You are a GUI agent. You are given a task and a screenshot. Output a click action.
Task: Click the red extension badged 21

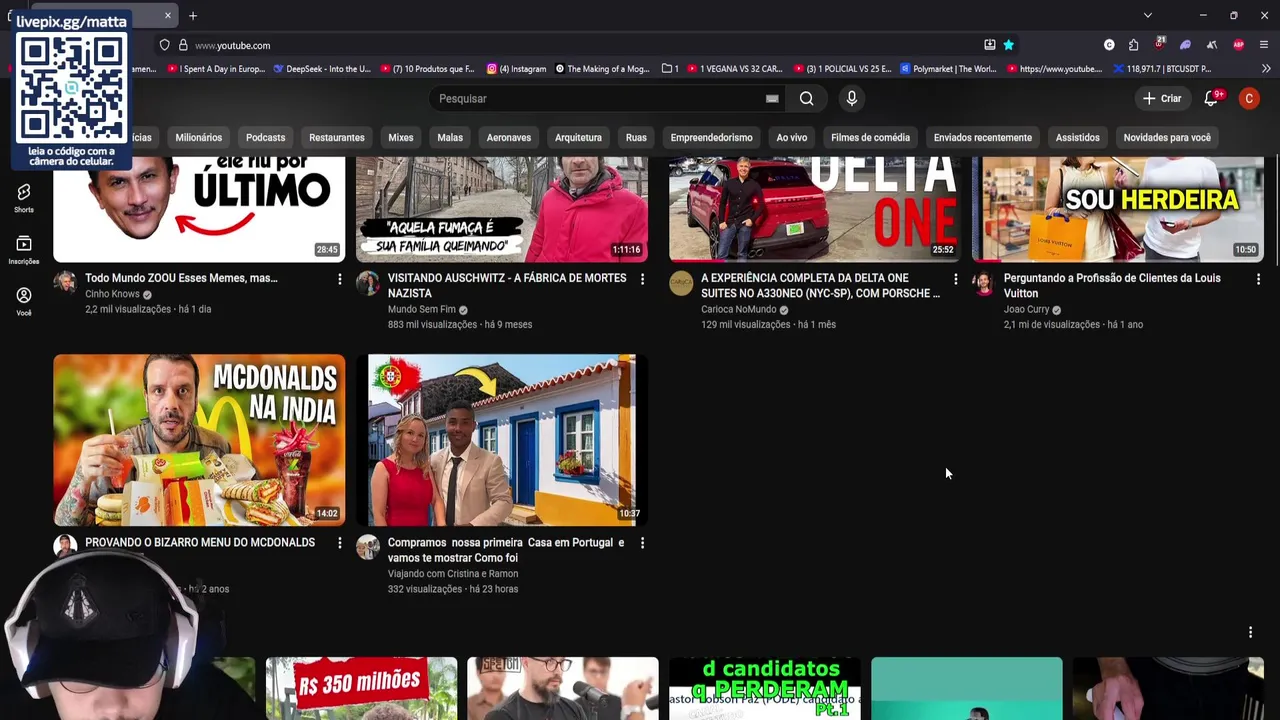click(x=1159, y=44)
